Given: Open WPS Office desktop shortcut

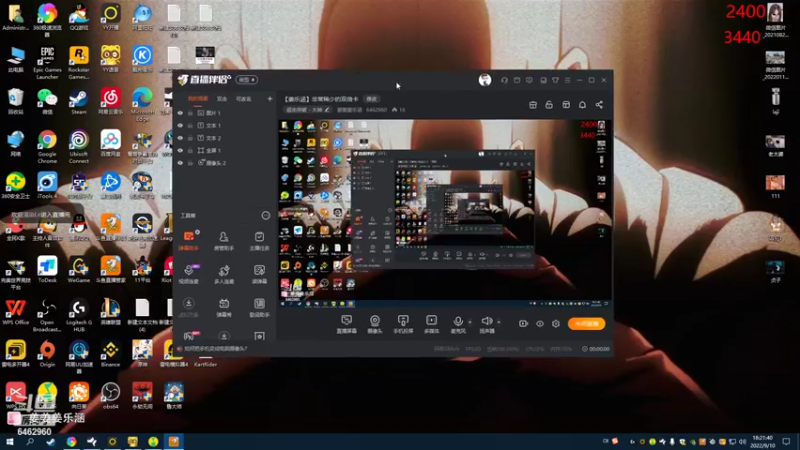Looking at the screenshot, I should pos(16,312).
